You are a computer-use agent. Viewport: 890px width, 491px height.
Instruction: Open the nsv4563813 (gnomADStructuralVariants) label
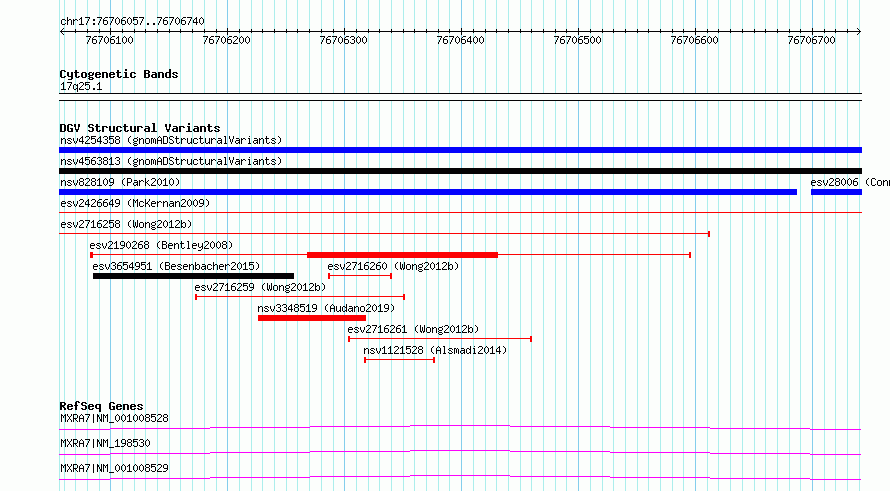tap(171, 161)
